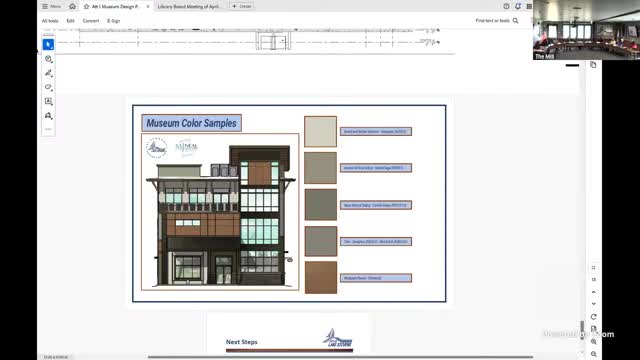Click the lightest beige color swatch

click(x=320, y=131)
